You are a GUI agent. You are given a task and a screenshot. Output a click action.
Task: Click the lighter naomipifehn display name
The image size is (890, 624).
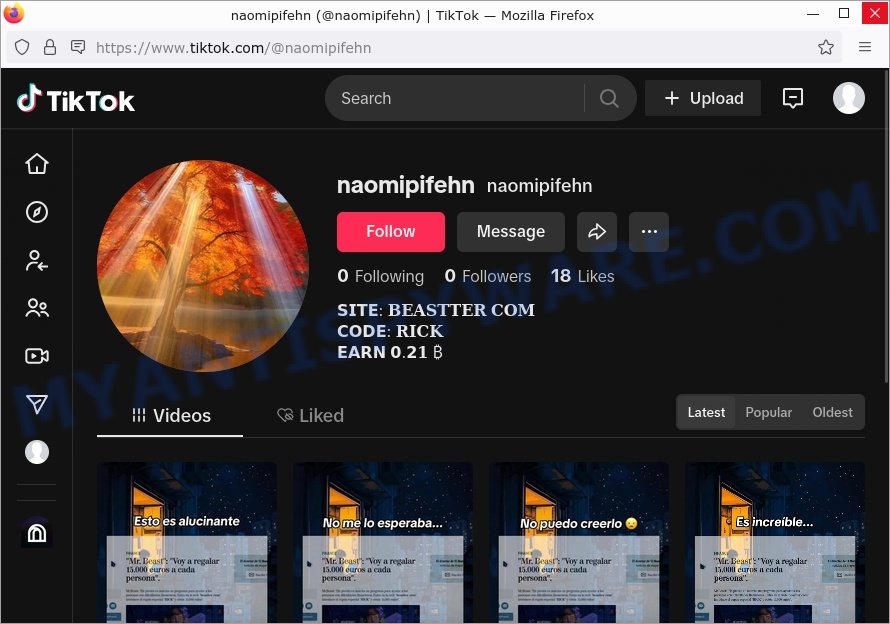tap(539, 186)
